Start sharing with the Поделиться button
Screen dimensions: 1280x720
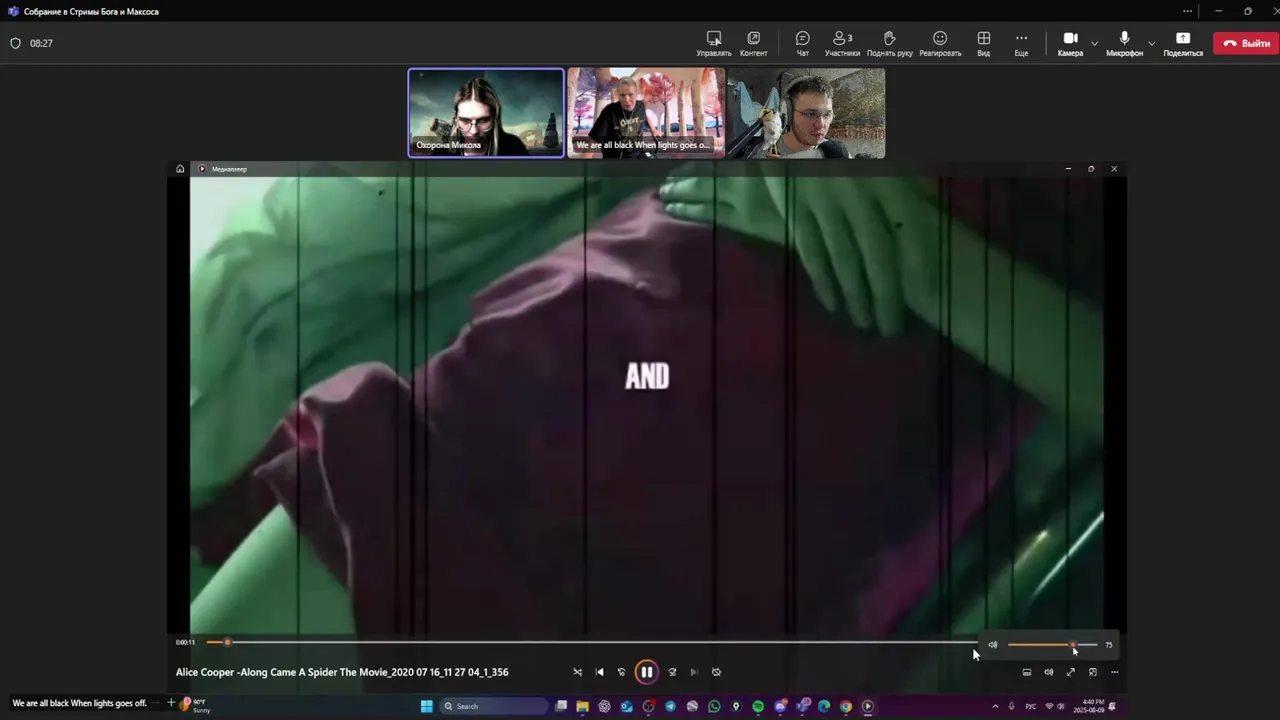point(1183,43)
